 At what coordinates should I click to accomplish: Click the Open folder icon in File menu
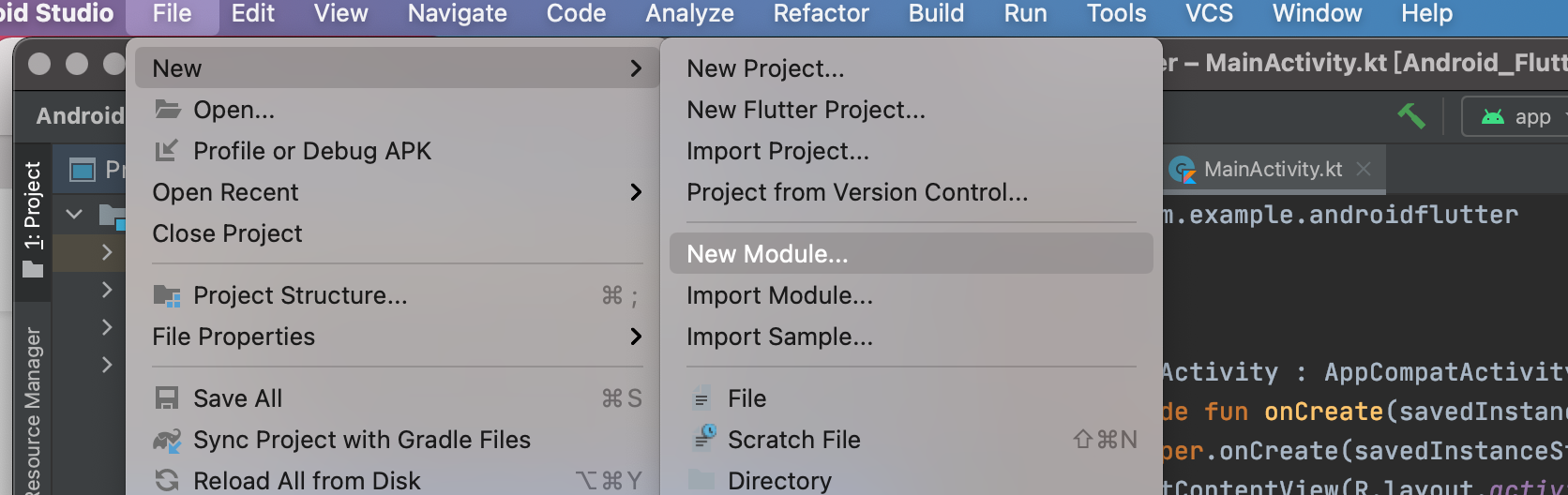click(168, 110)
